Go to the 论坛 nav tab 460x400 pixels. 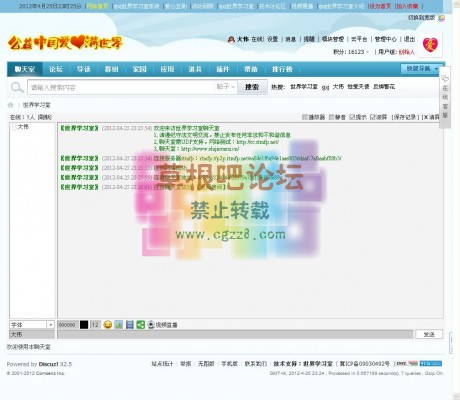tap(56, 69)
